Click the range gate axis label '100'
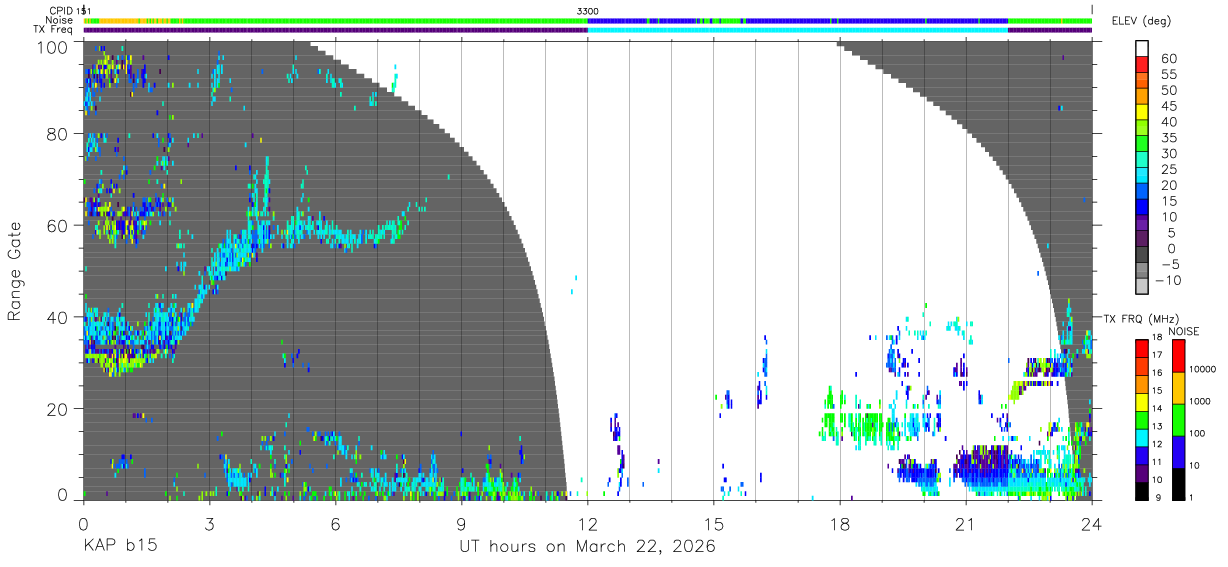Viewport: 1228px width, 567px height. coord(53,46)
